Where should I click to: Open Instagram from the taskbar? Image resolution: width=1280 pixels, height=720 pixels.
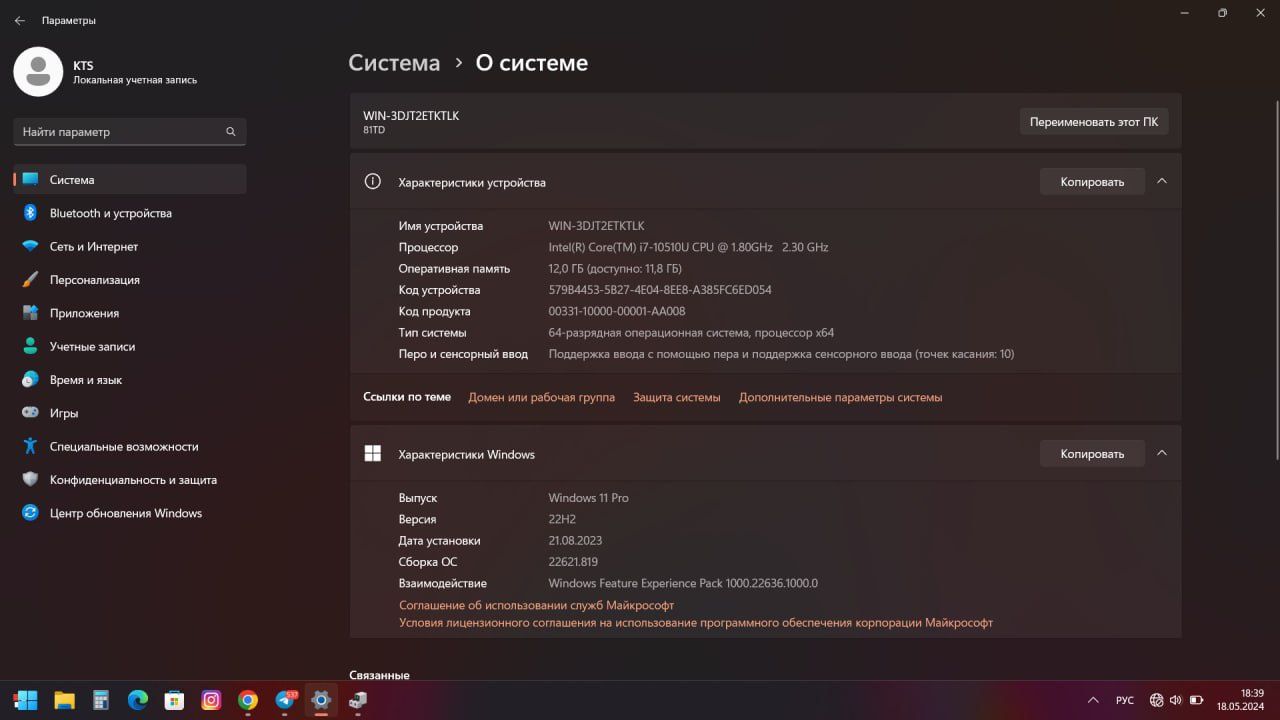tap(211, 700)
